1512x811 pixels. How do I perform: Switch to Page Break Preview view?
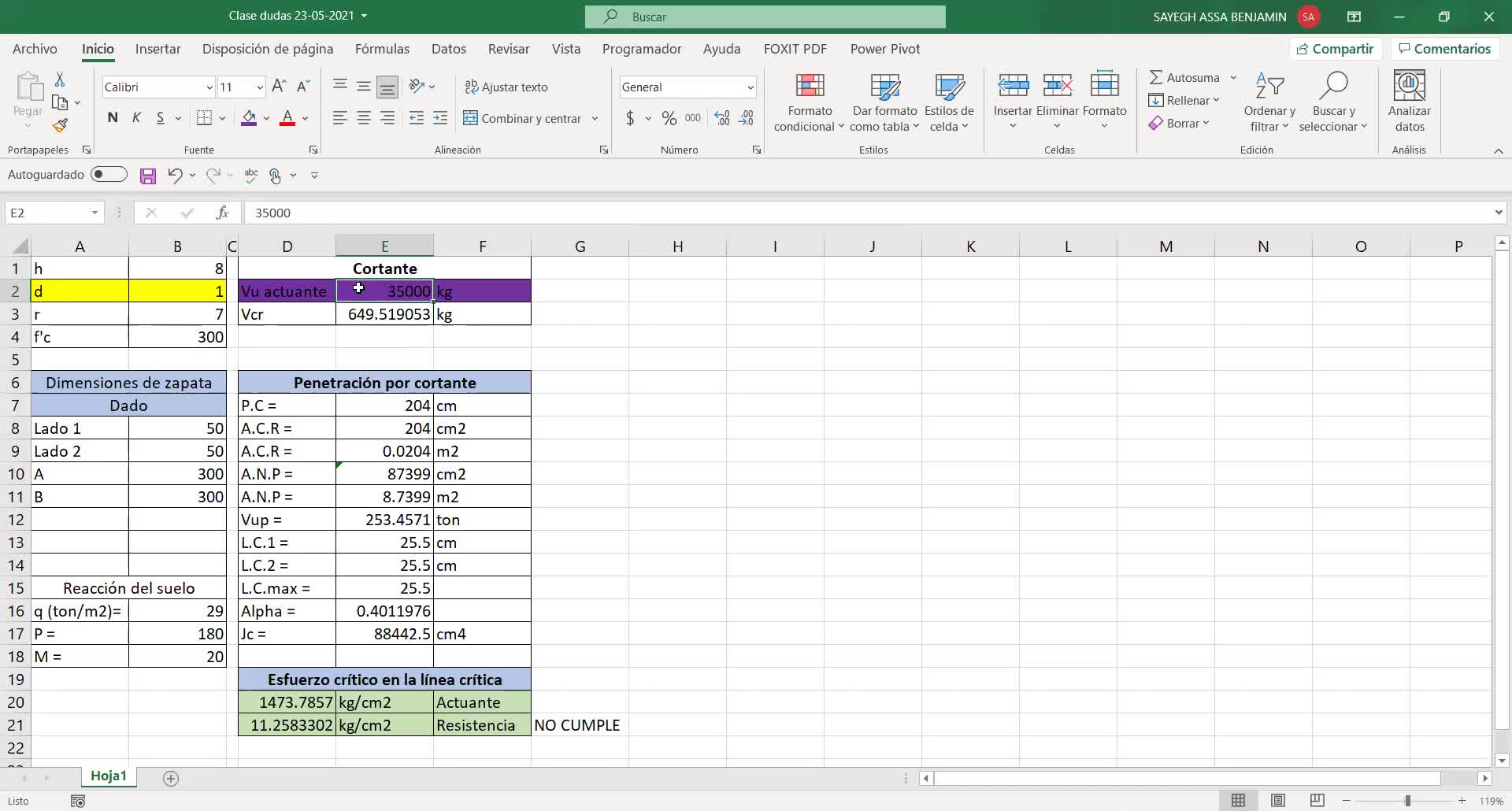[x=1317, y=801]
